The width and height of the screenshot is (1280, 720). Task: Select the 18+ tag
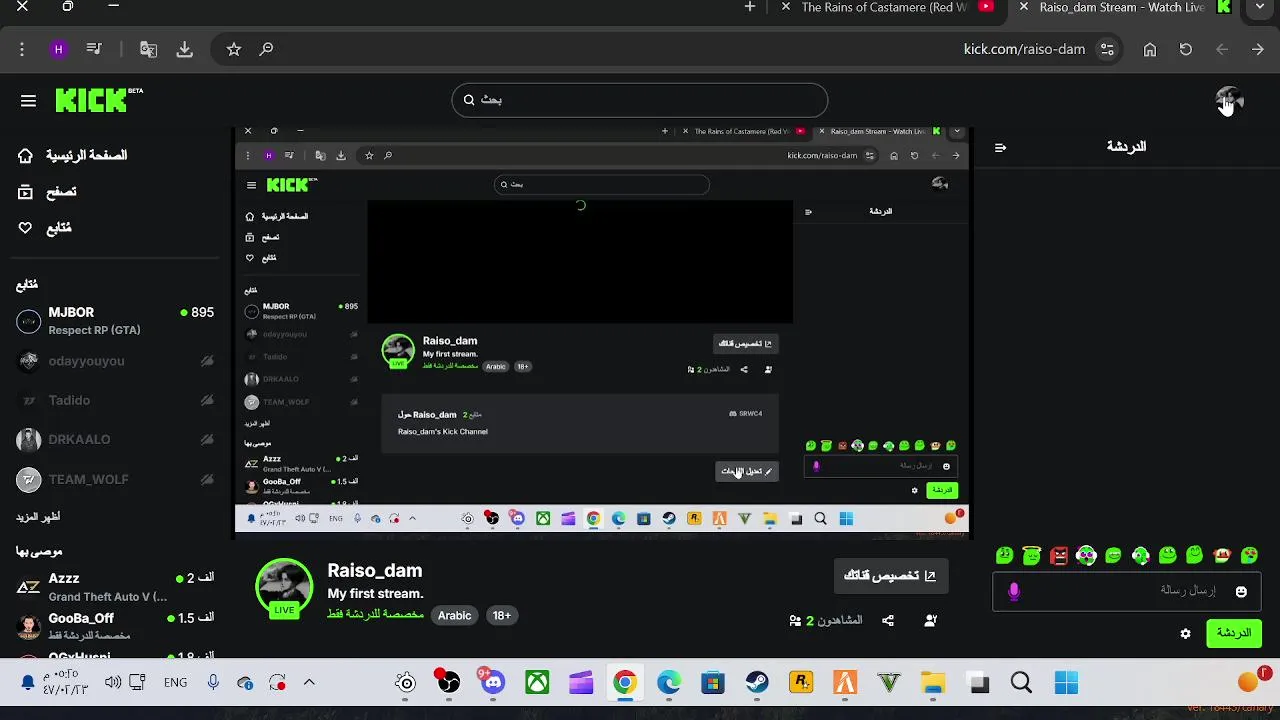[502, 616]
